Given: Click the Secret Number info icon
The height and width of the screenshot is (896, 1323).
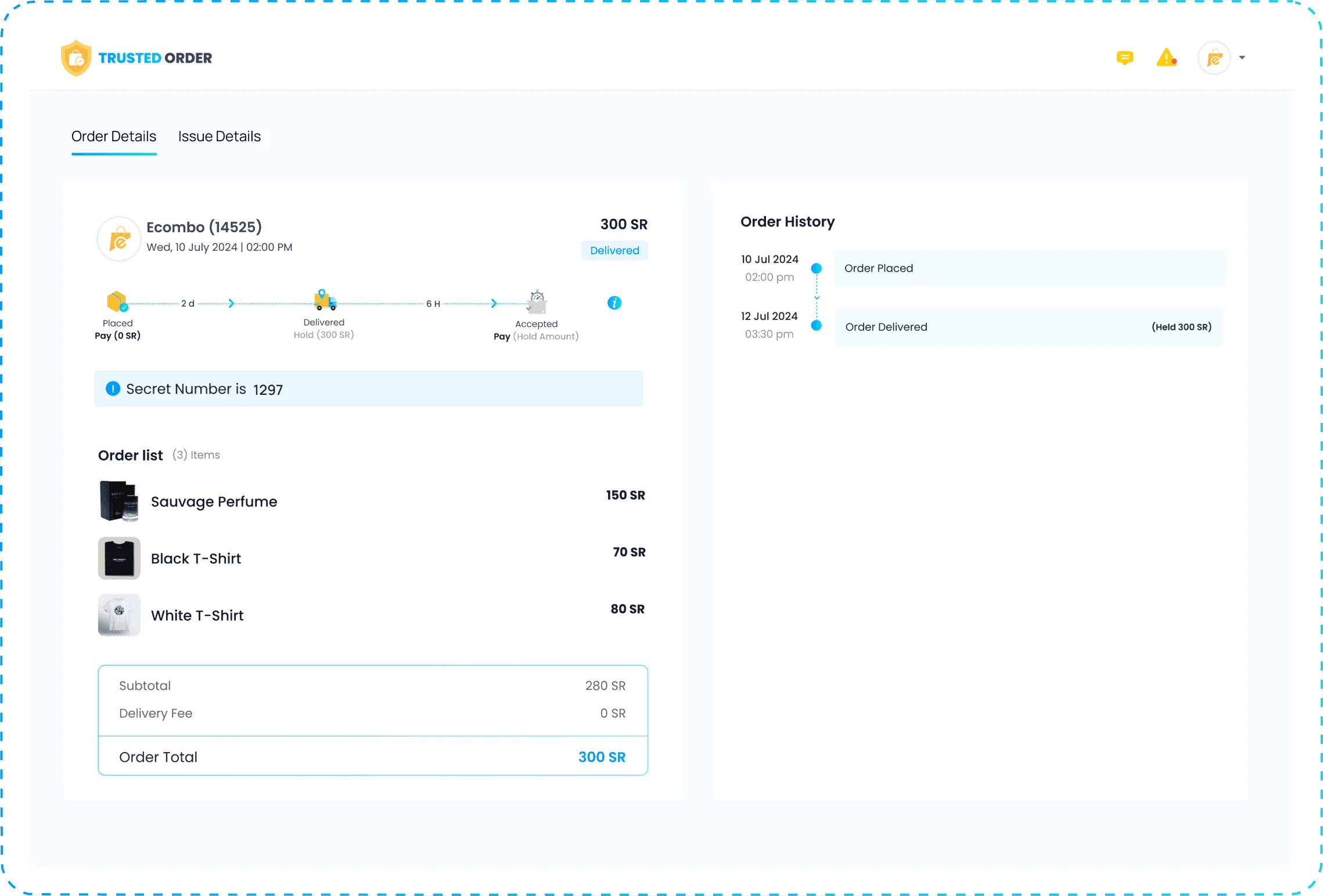Looking at the screenshot, I should [x=113, y=388].
